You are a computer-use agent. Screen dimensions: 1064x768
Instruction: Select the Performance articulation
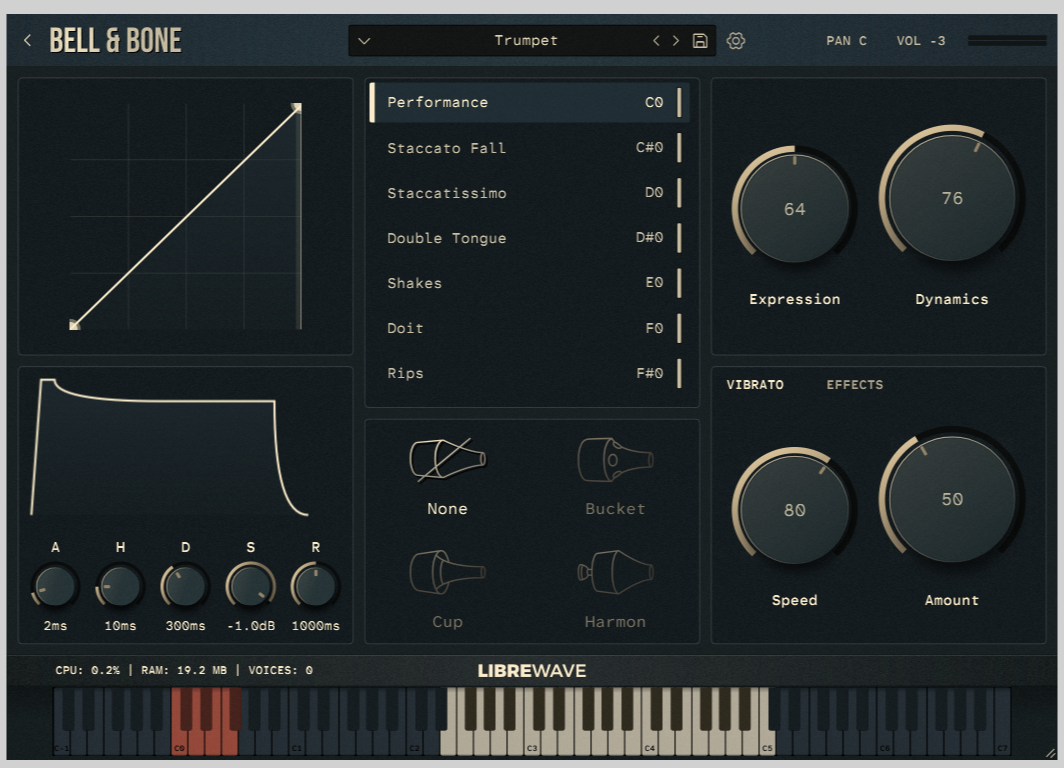529,102
